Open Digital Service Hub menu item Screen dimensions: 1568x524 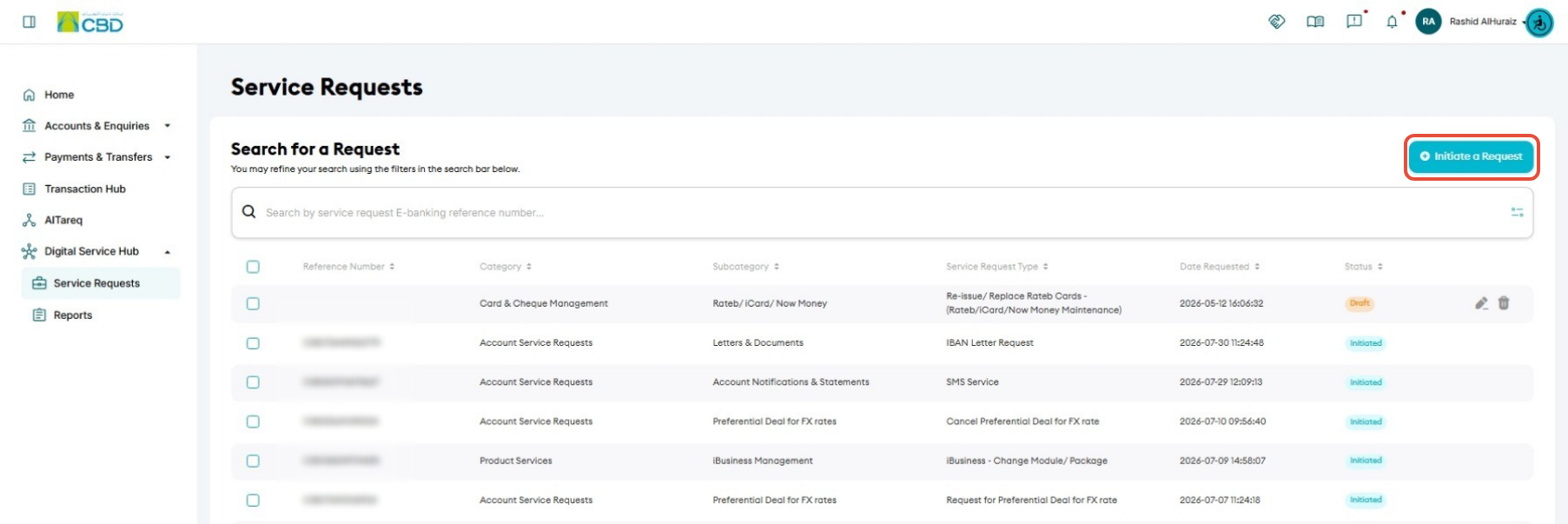click(91, 251)
